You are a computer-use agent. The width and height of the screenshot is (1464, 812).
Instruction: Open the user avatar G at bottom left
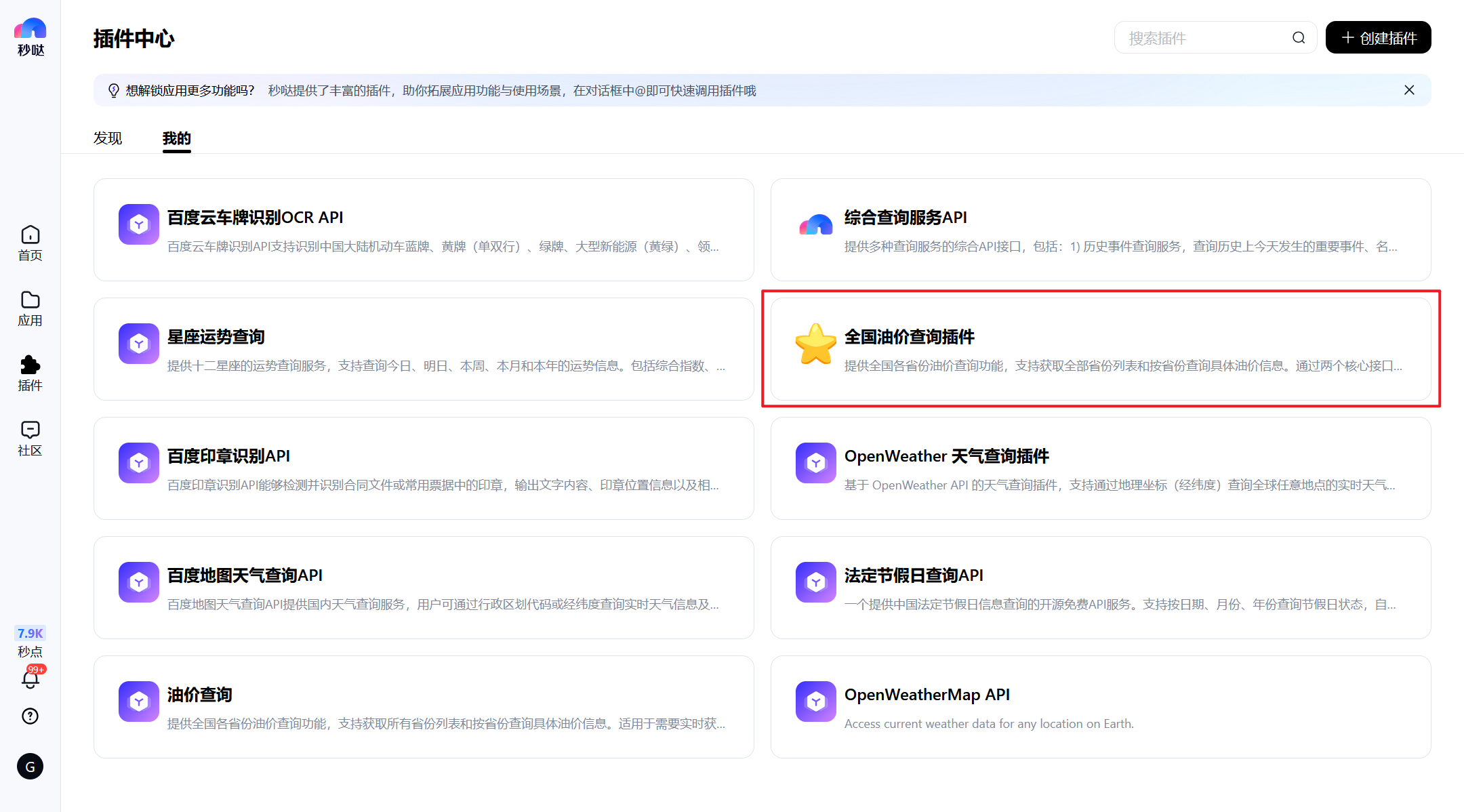click(x=30, y=767)
